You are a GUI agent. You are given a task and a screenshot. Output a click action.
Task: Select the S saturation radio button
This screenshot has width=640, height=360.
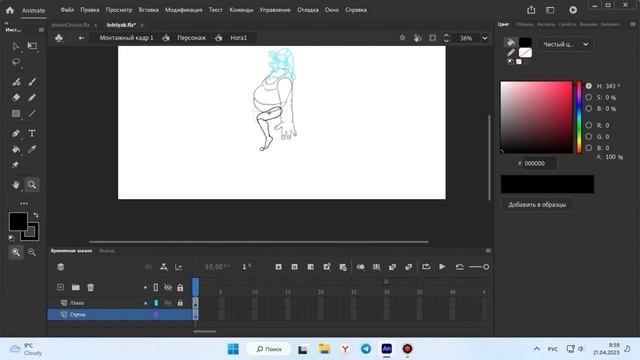pyautogui.click(x=589, y=97)
